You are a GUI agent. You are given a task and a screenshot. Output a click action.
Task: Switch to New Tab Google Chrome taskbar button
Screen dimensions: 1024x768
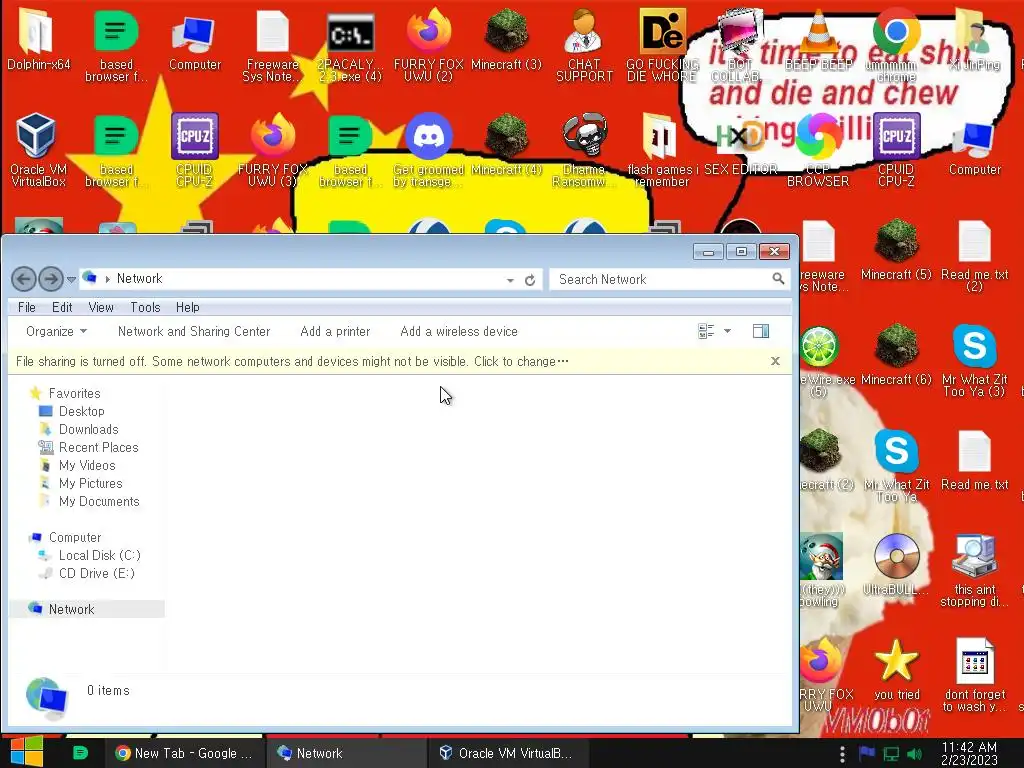coord(184,753)
